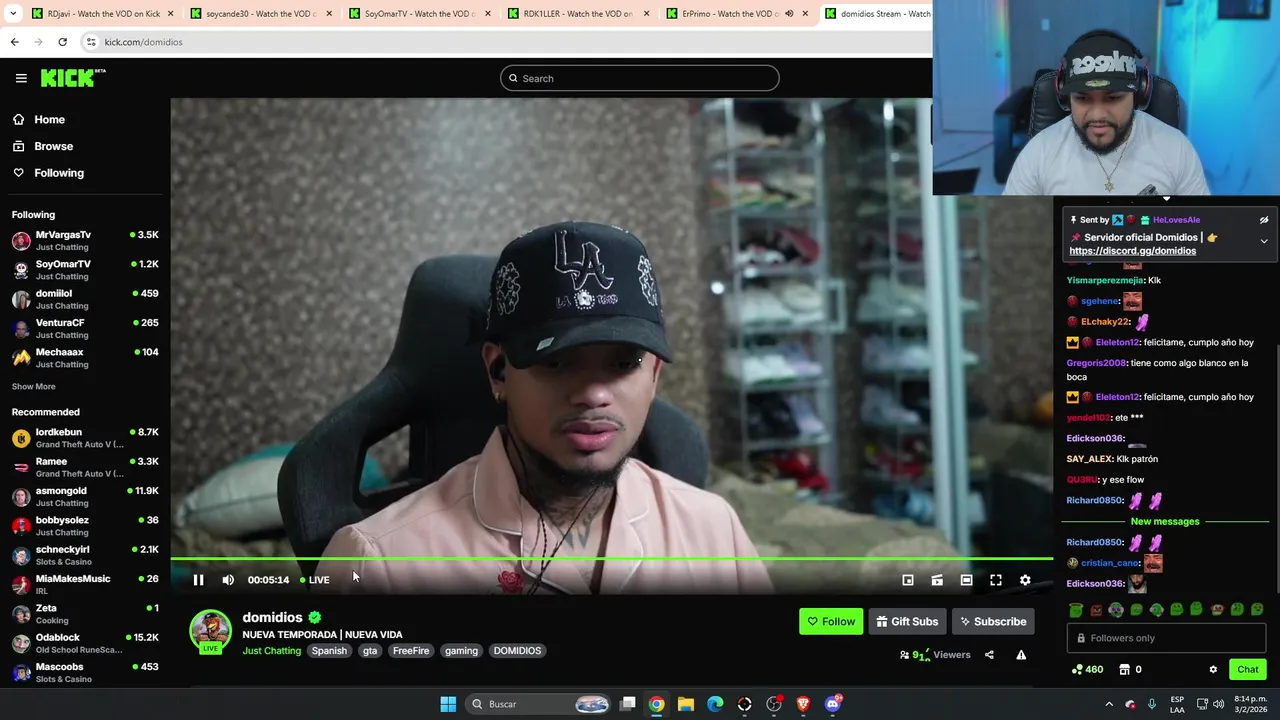Switch to RDjavi browser tab
The height and width of the screenshot is (720, 1280).
(x=104, y=14)
